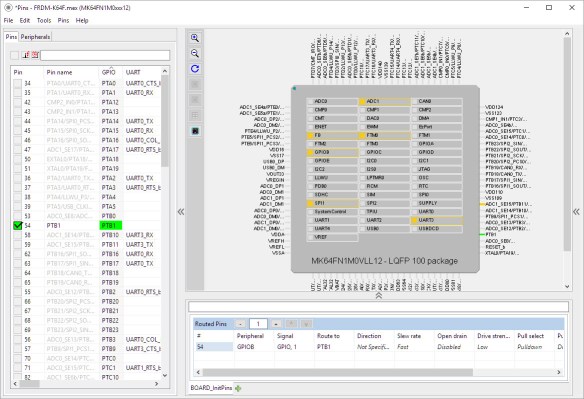Open the Help menu
Viewport: 584px width, 399px height.
82,20
